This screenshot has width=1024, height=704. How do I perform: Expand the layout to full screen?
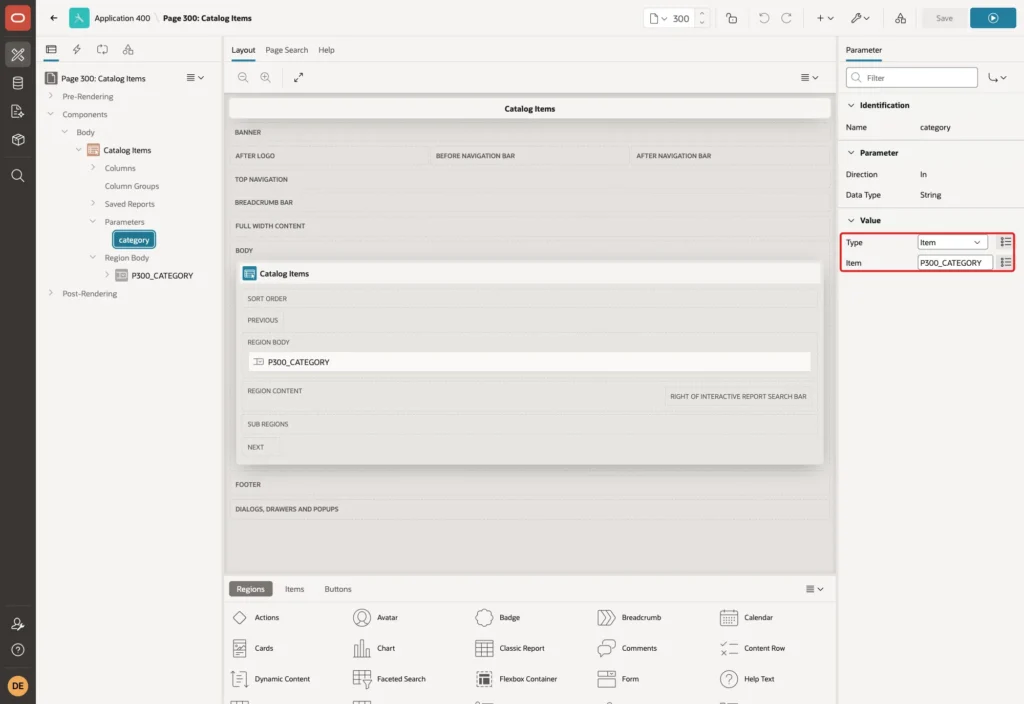click(298, 77)
